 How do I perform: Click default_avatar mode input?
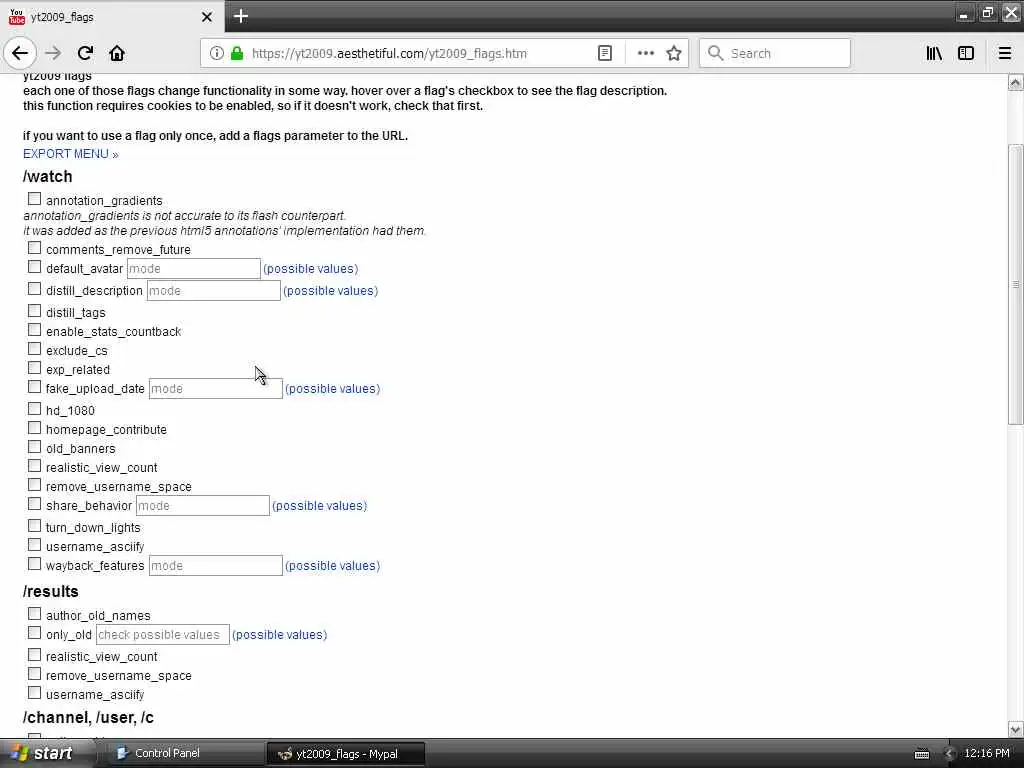(x=193, y=268)
